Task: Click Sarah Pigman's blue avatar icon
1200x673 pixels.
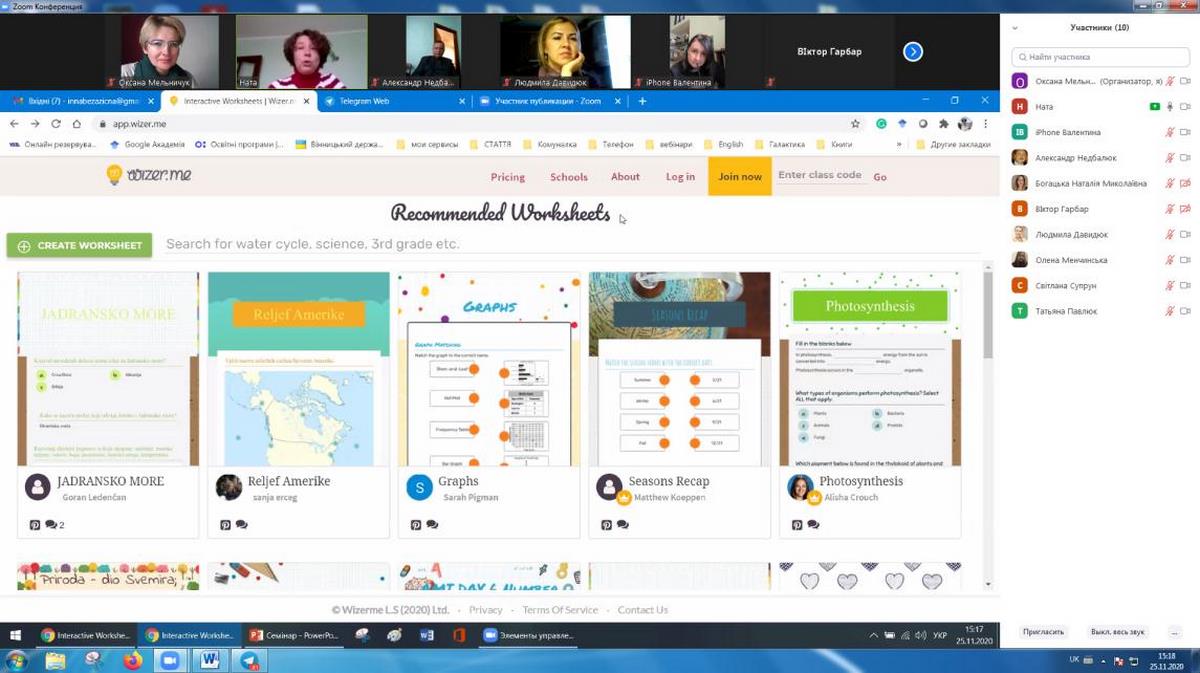Action: [419, 487]
